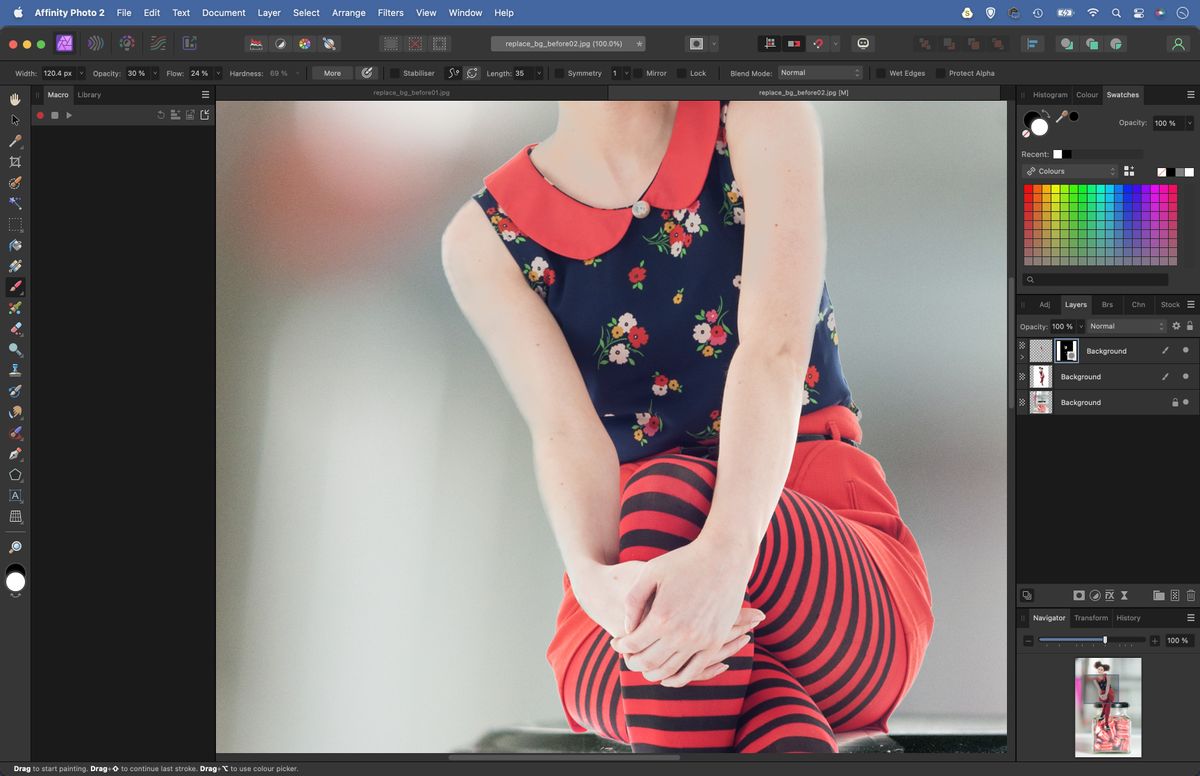Open the Hand tool for panning
This screenshot has height=776, width=1200.
(x=14, y=99)
